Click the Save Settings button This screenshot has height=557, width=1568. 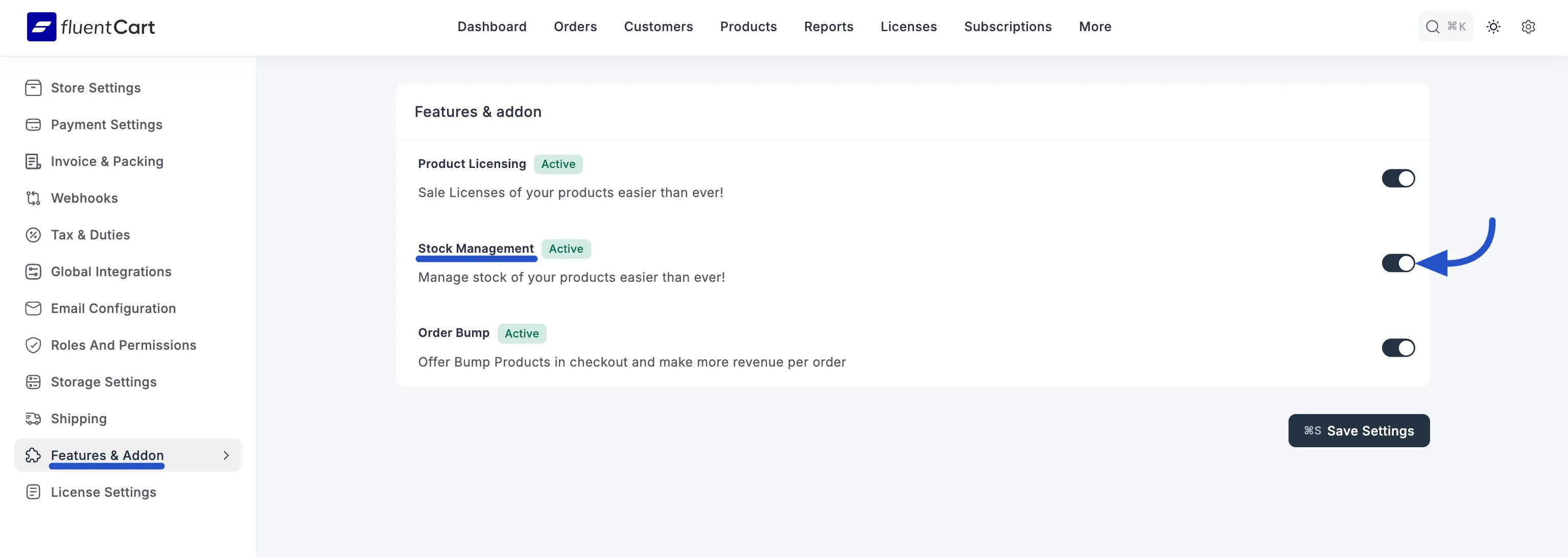(1358, 431)
